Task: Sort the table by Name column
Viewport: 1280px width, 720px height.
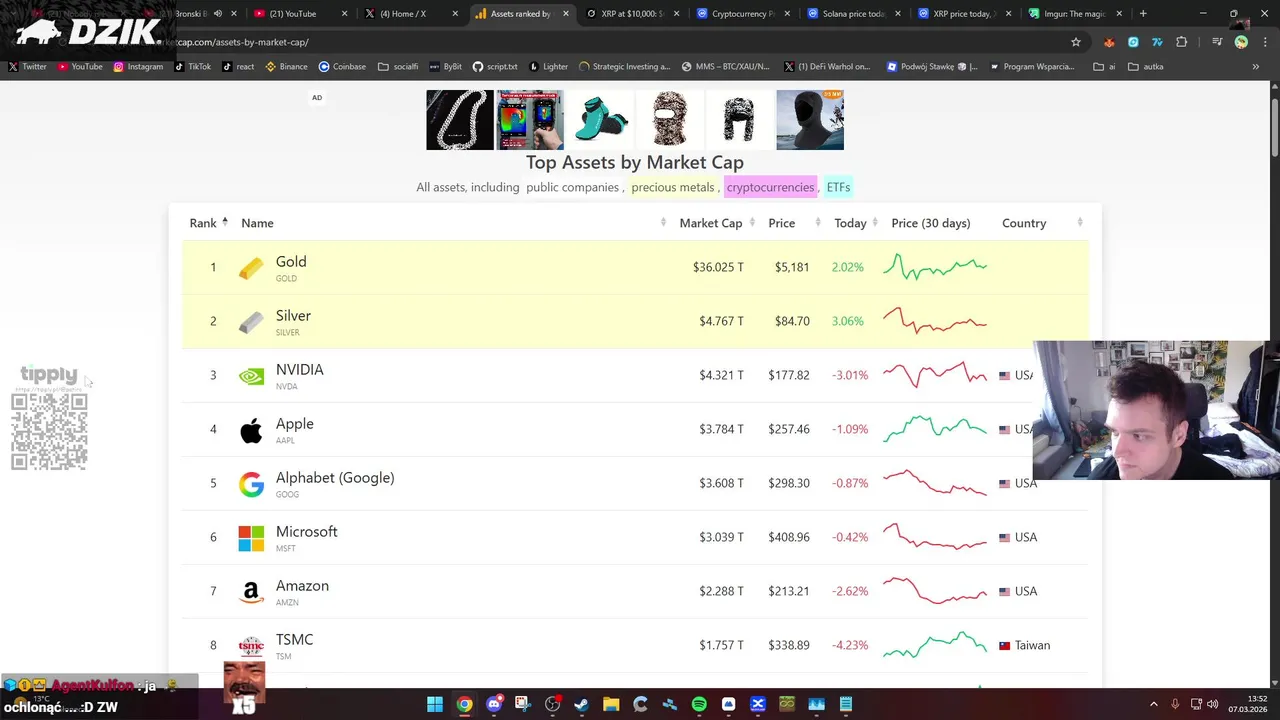Action: 257,223
